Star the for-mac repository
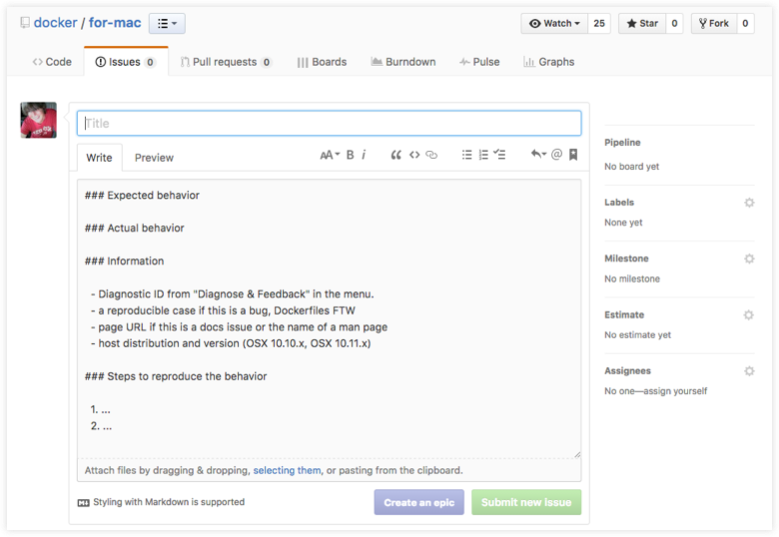This screenshot has height=537, width=779. [640, 23]
